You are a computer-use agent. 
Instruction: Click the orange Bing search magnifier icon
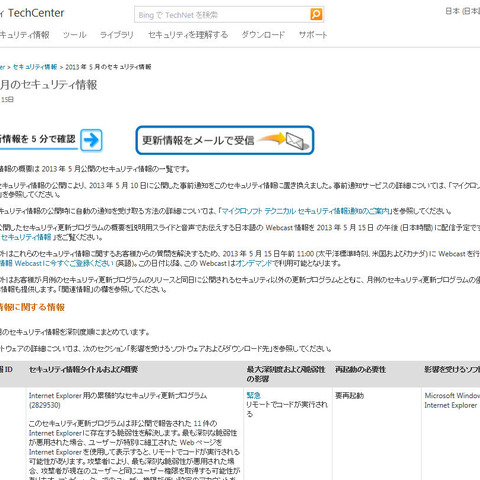coord(316,14)
